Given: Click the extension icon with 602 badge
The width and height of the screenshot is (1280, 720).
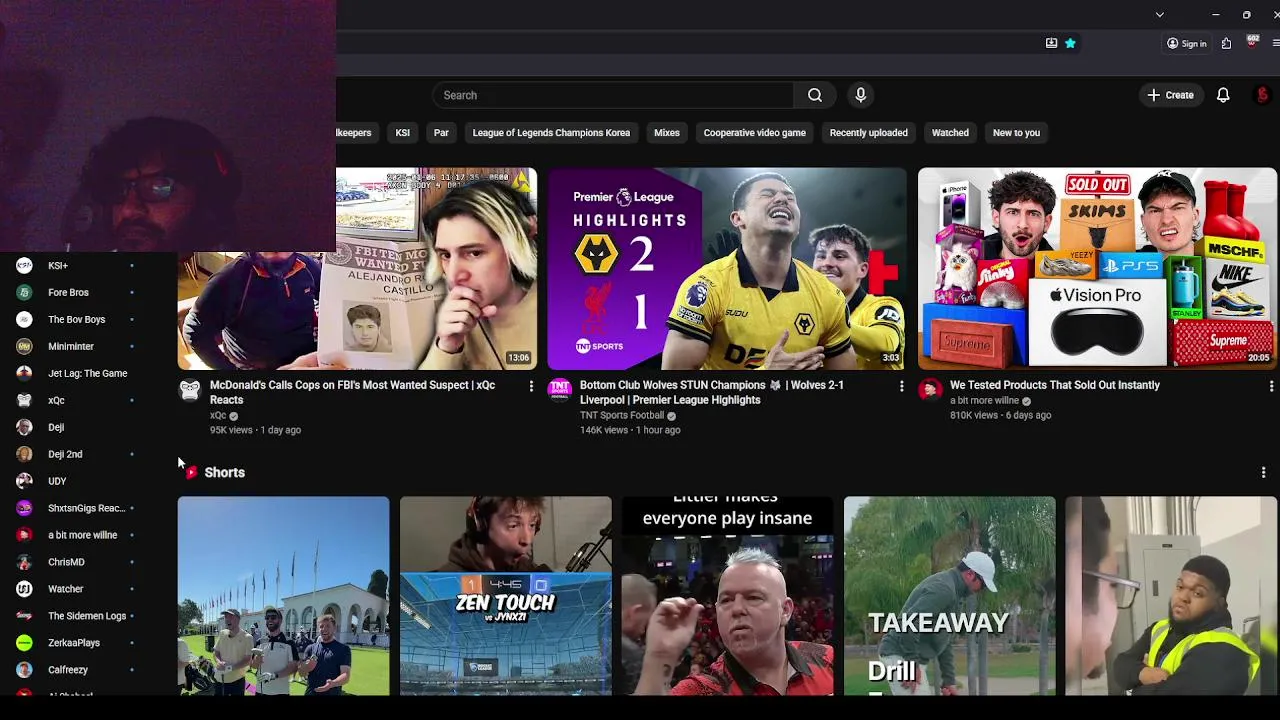Looking at the screenshot, I should (x=1252, y=43).
